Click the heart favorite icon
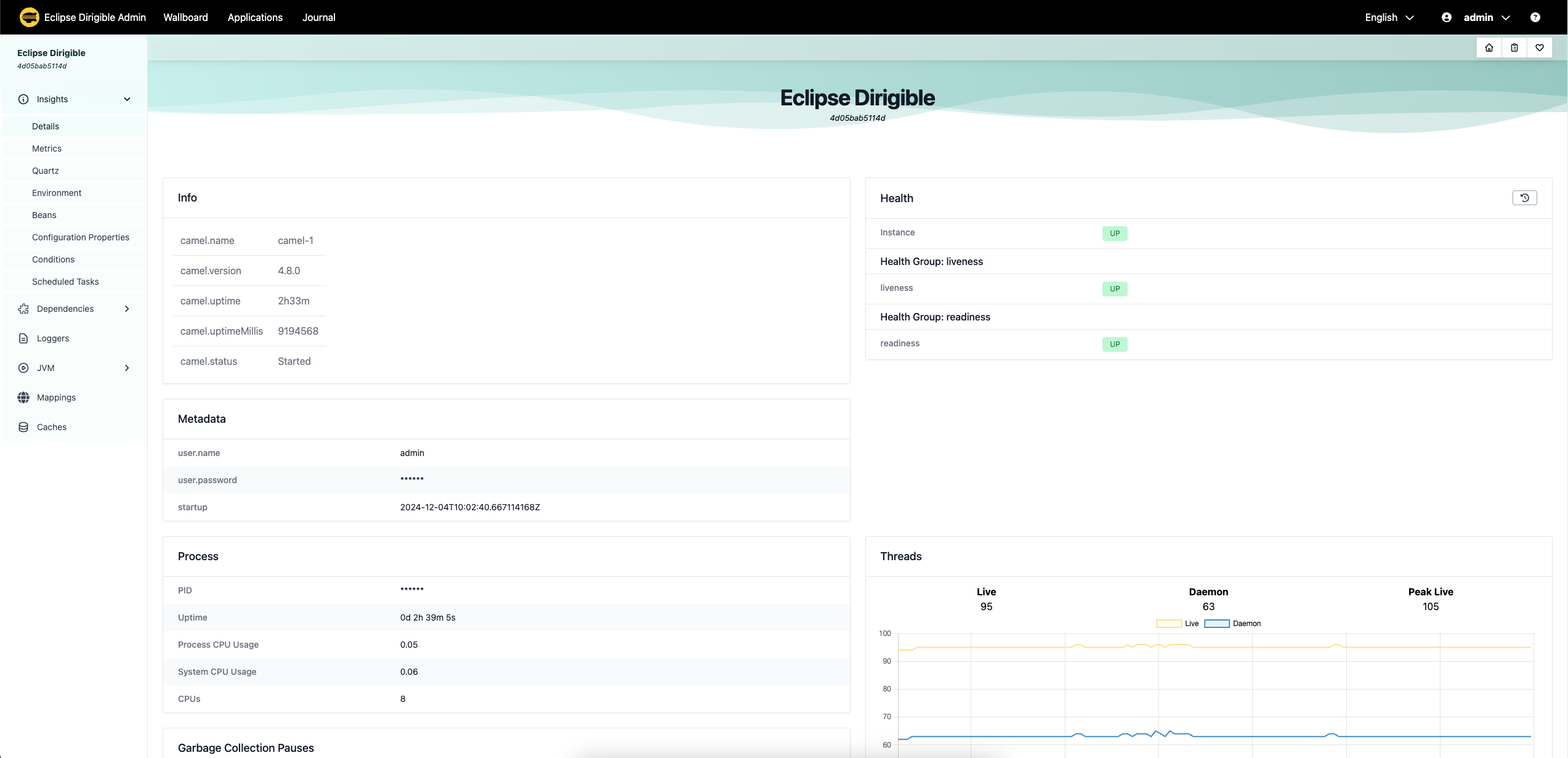Screen dimensions: 1568x758 pos(1540,47)
